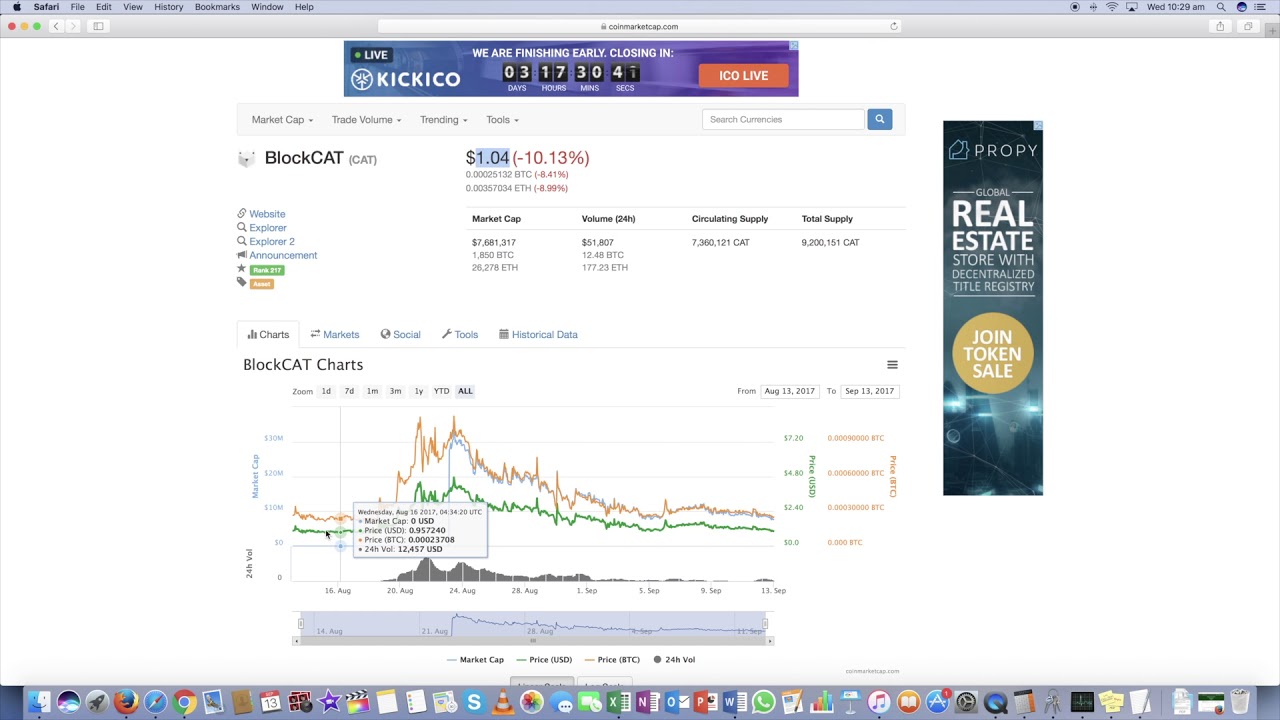1280x720 pixels.
Task: Click left handle of chart navigator
Action: click(x=301, y=624)
